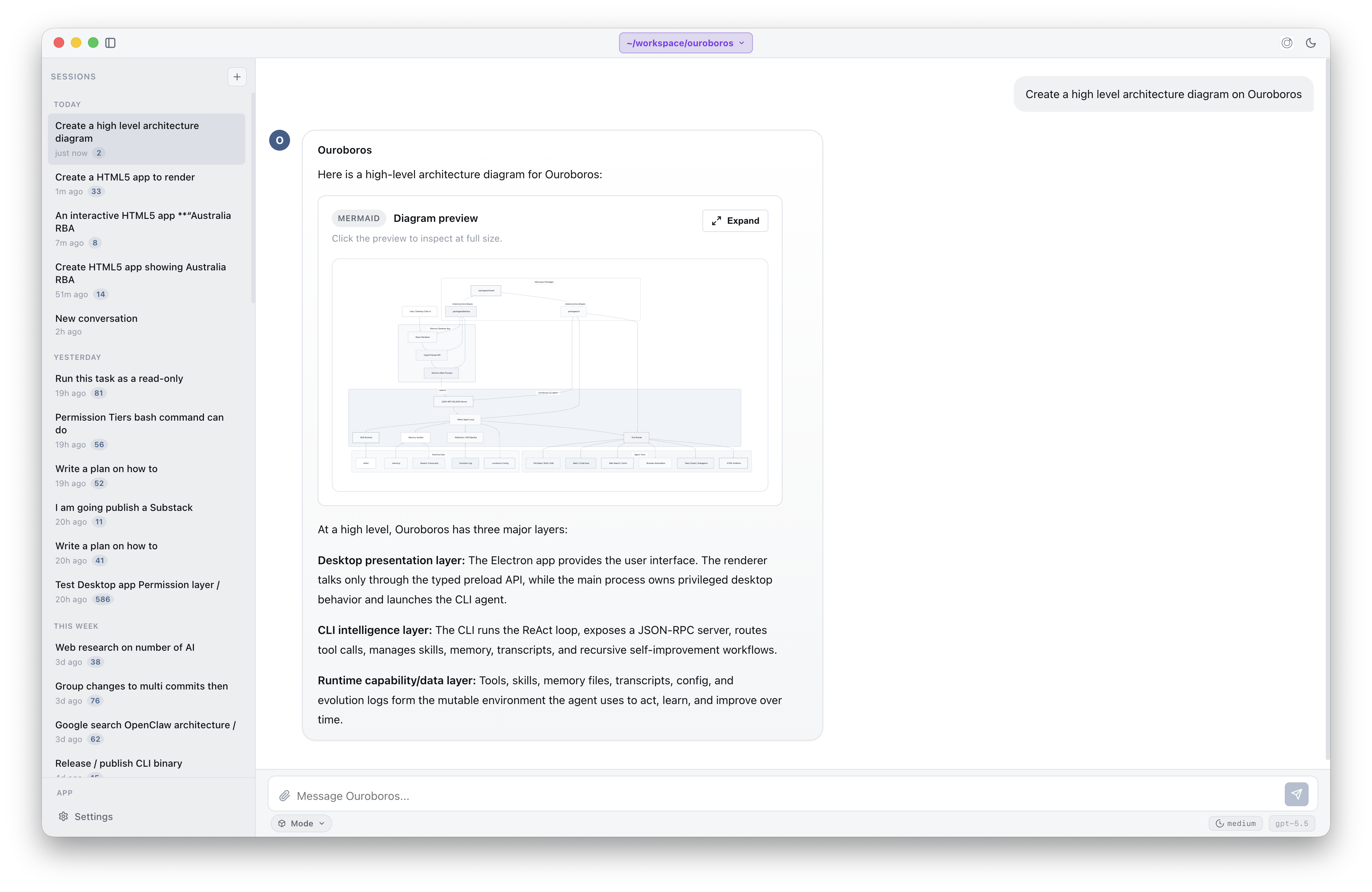Expand the Mermaid diagram preview
Screen dimensions: 1372x892
(x=735, y=221)
